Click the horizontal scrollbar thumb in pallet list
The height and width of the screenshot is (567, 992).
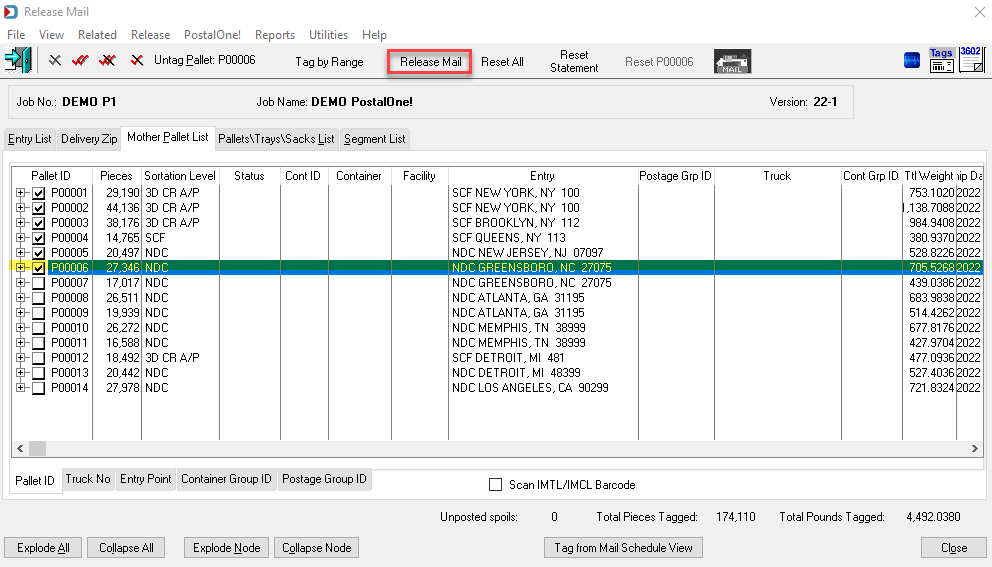pos(37,449)
